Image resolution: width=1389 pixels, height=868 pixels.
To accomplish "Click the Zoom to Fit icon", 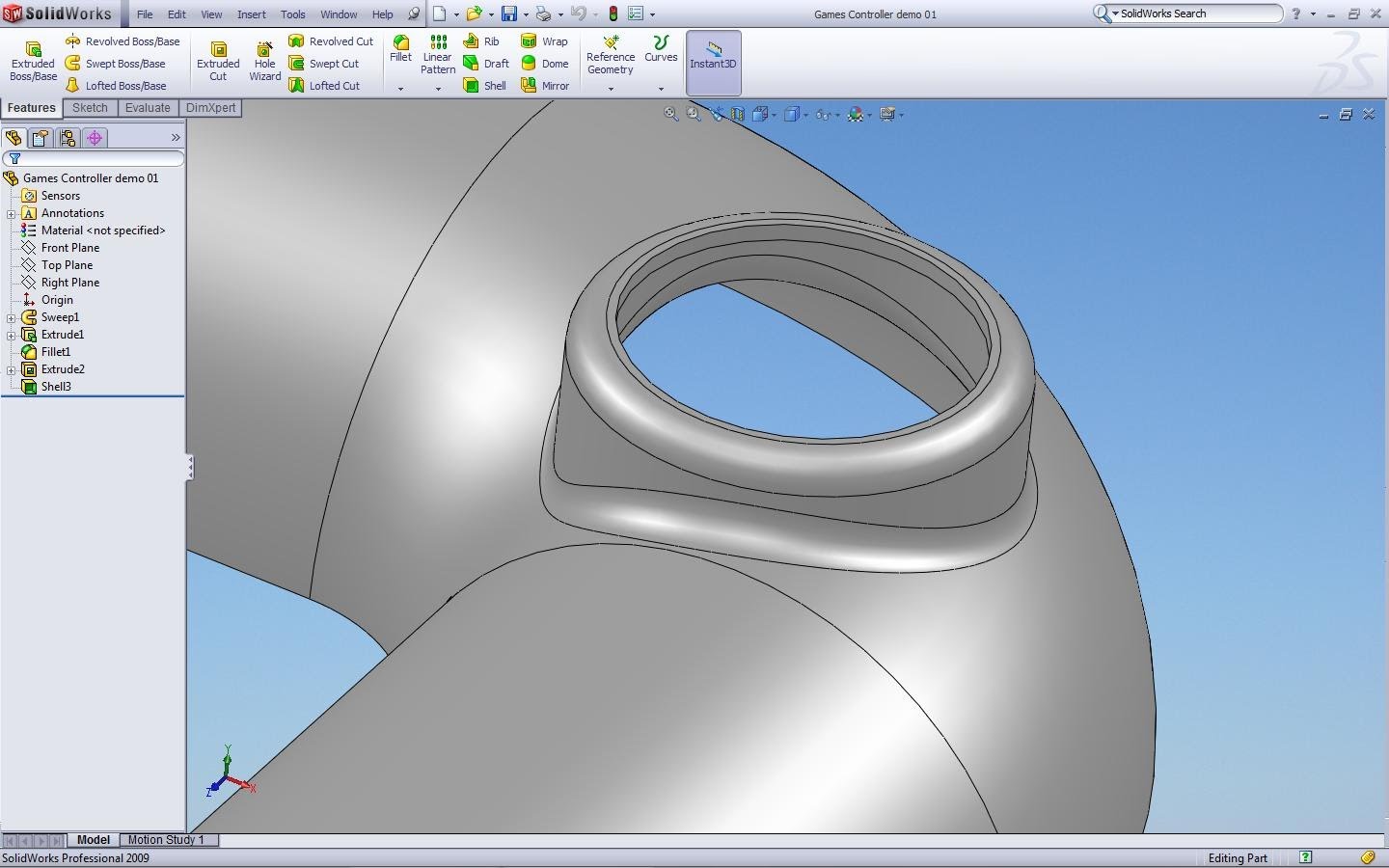I will [670, 114].
